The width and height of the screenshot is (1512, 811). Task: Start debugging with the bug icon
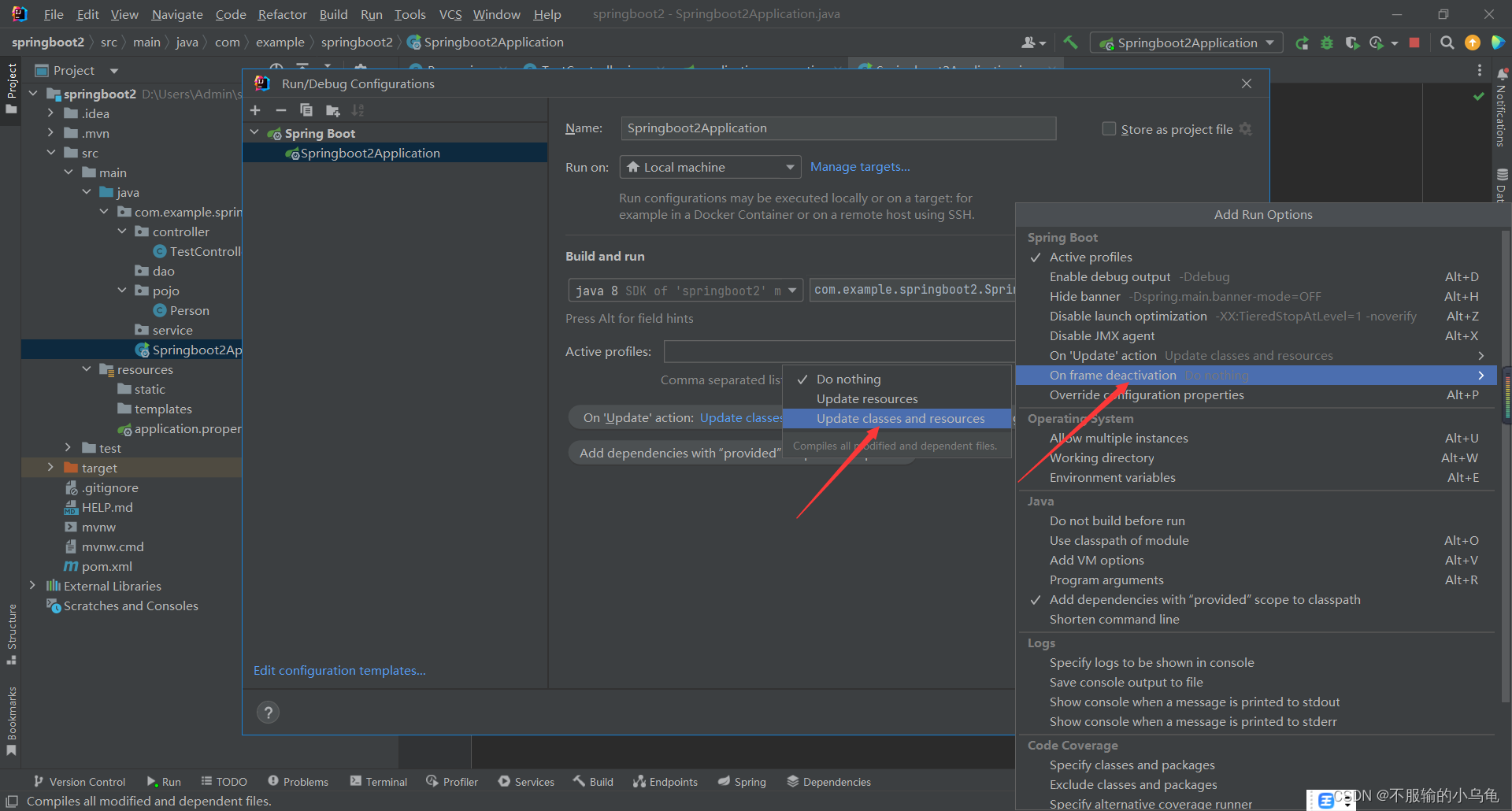coord(1327,43)
